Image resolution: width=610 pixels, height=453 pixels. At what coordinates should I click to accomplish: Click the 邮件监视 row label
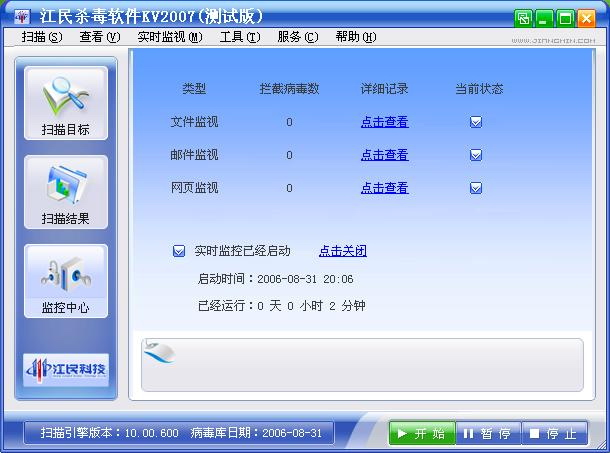tap(194, 155)
